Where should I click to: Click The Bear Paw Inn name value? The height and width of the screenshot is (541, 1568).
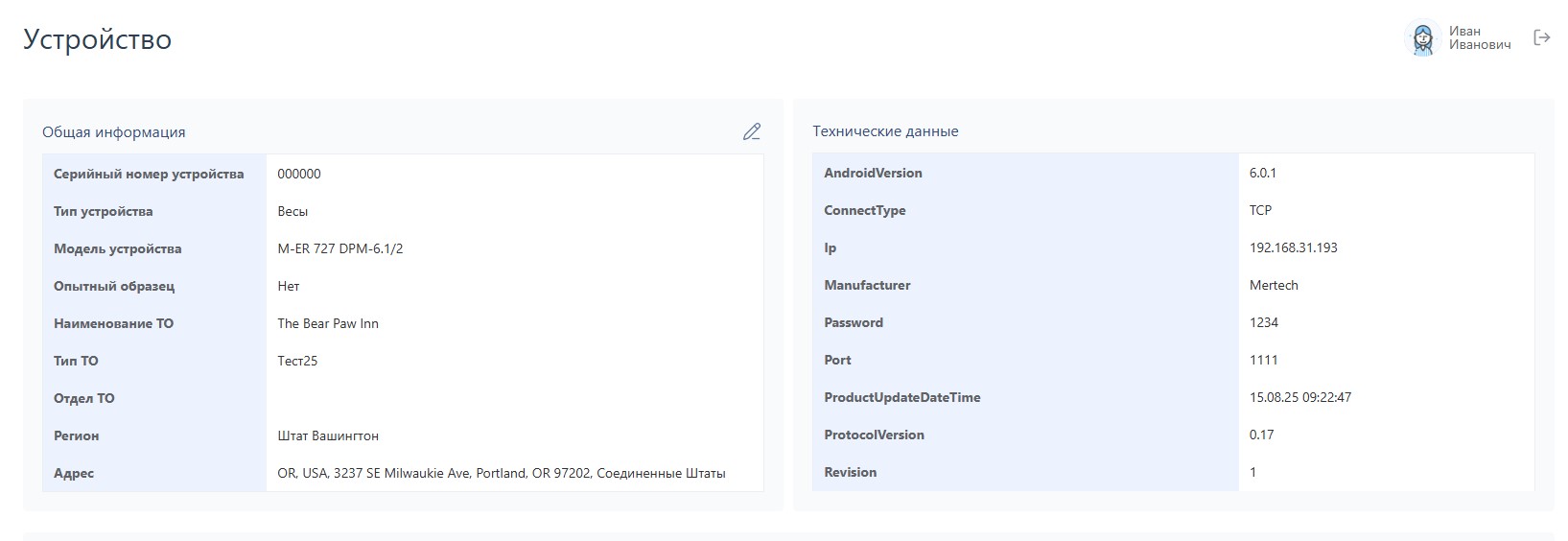pos(328,323)
